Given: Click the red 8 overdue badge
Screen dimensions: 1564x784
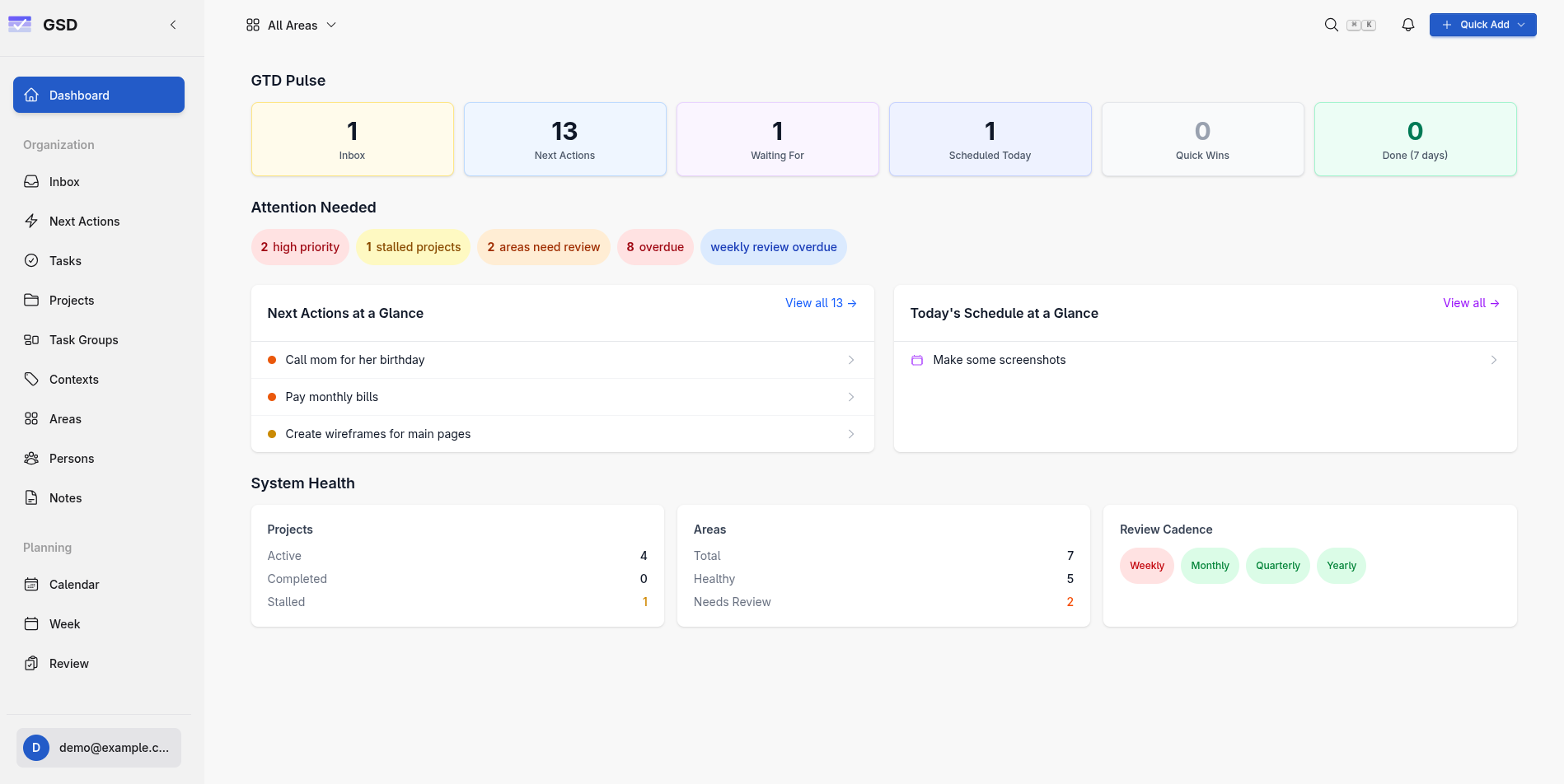Looking at the screenshot, I should (655, 247).
